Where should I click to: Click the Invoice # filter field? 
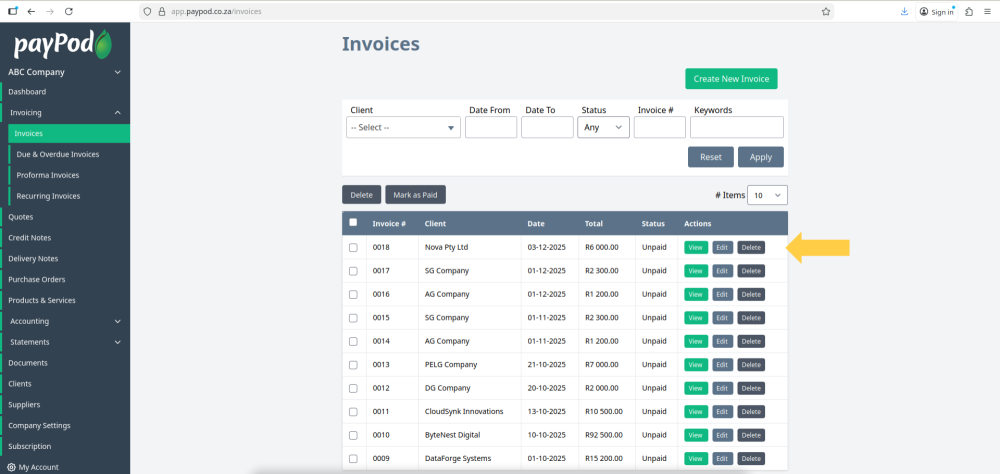(659, 128)
